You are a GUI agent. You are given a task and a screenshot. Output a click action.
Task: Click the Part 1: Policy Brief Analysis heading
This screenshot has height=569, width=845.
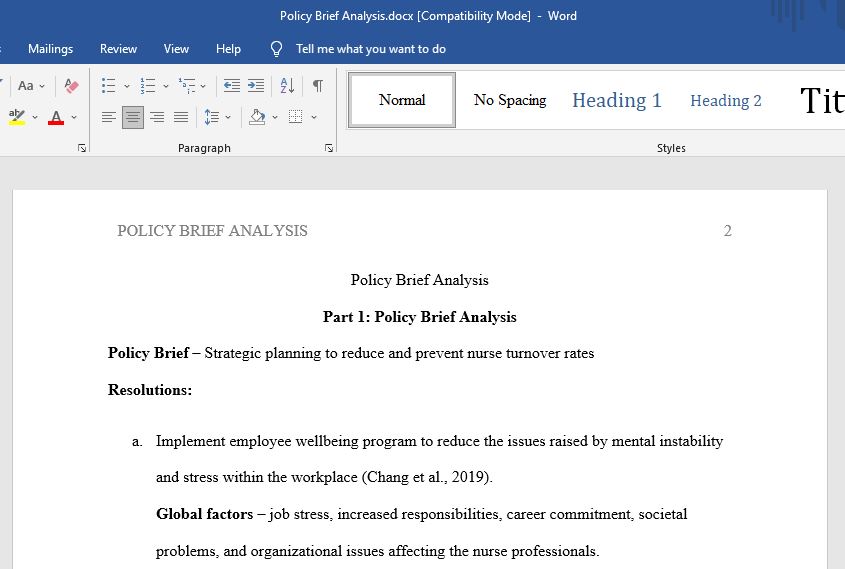click(419, 317)
